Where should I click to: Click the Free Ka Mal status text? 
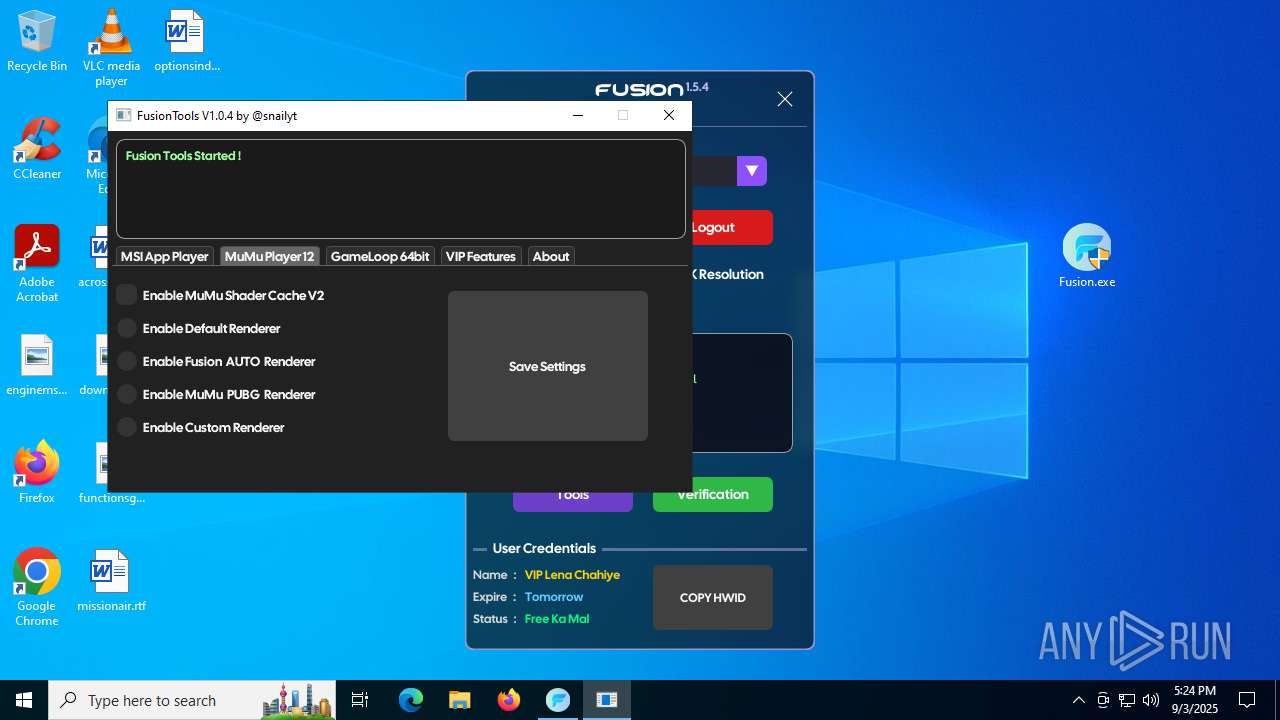click(557, 619)
